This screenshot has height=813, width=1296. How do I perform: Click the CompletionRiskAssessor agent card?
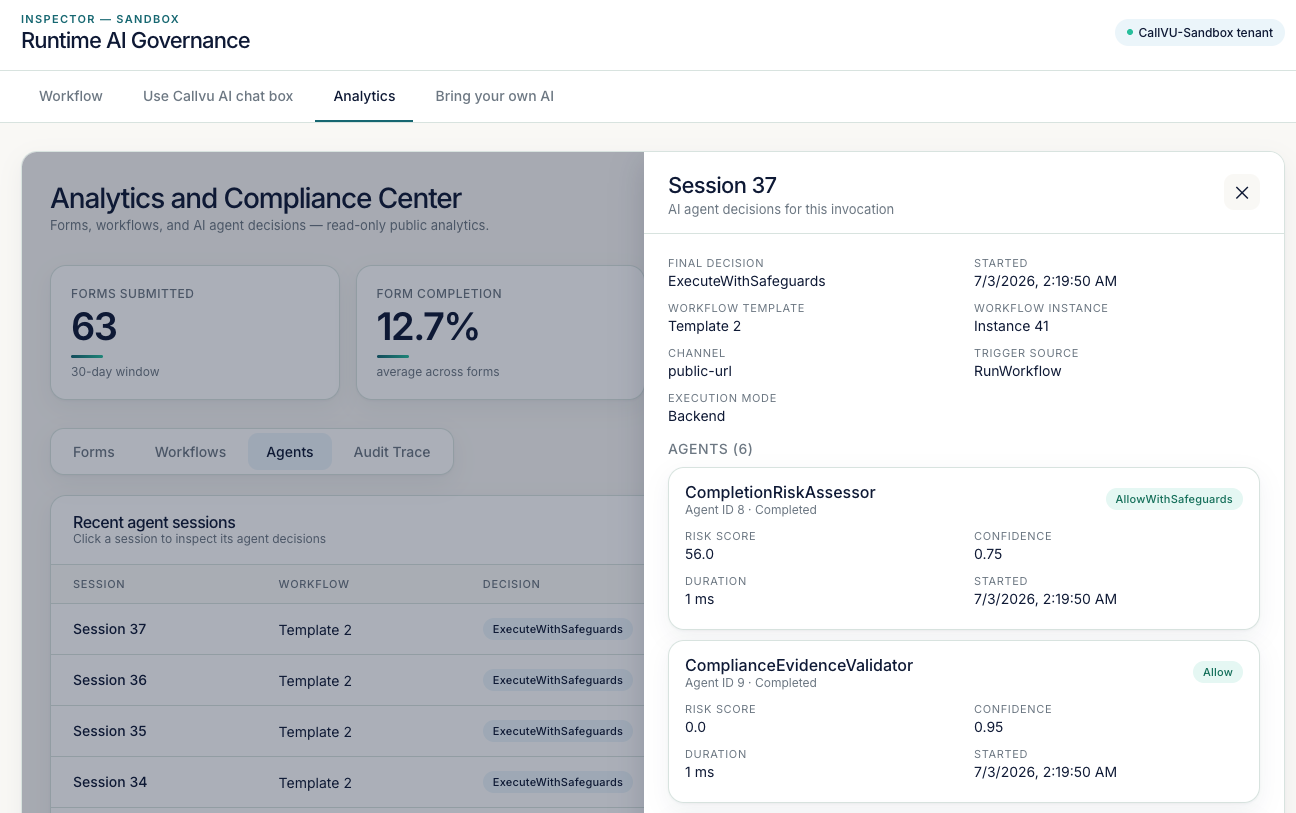tap(964, 548)
